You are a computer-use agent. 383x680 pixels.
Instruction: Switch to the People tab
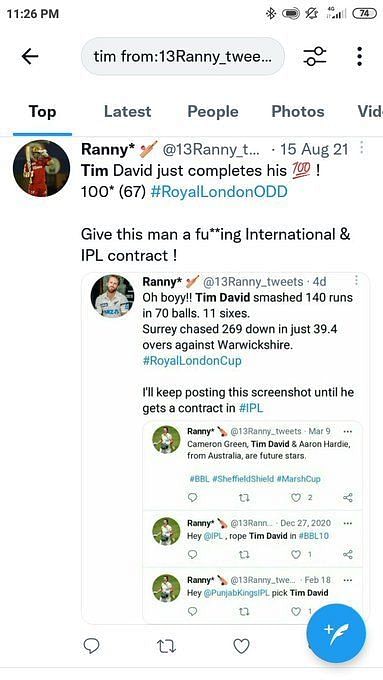click(x=213, y=111)
